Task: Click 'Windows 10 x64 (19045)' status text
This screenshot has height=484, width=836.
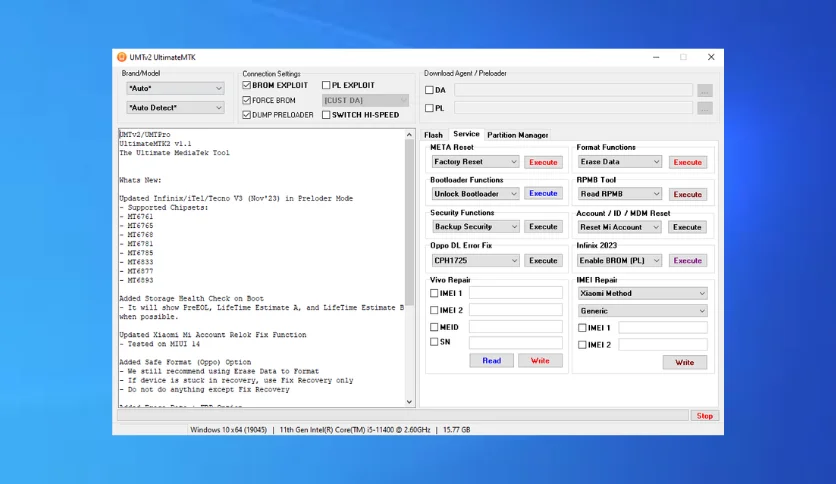Action: coord(228,430)
